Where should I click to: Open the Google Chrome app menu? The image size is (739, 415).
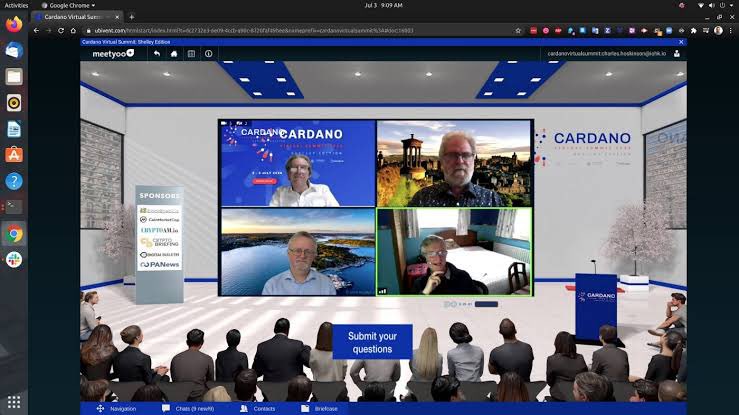(68, 5)
